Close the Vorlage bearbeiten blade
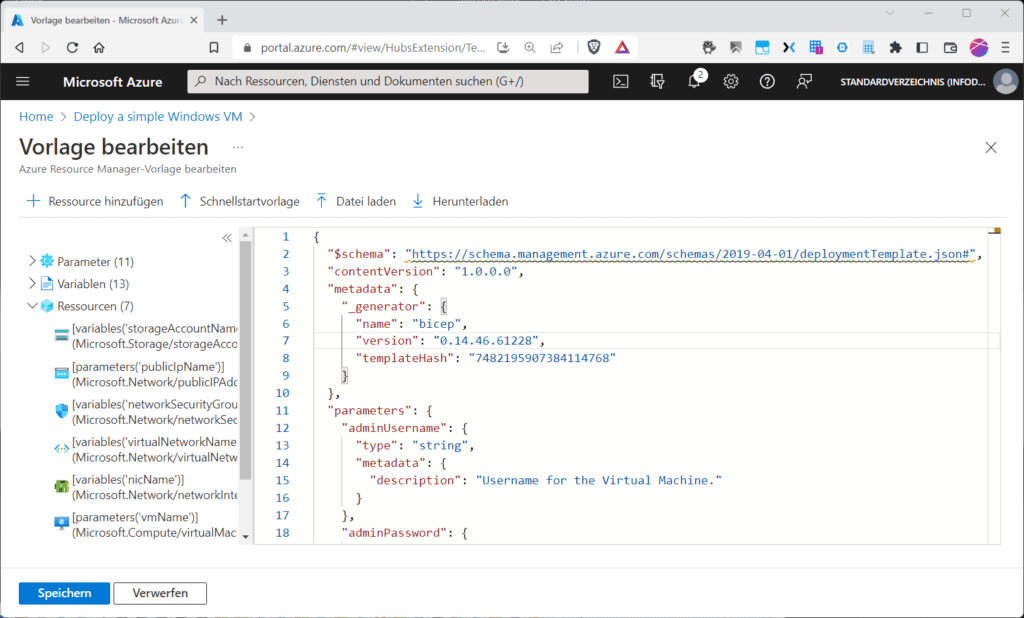Screen dimensions: 1024x618 (x=991, y=148)
